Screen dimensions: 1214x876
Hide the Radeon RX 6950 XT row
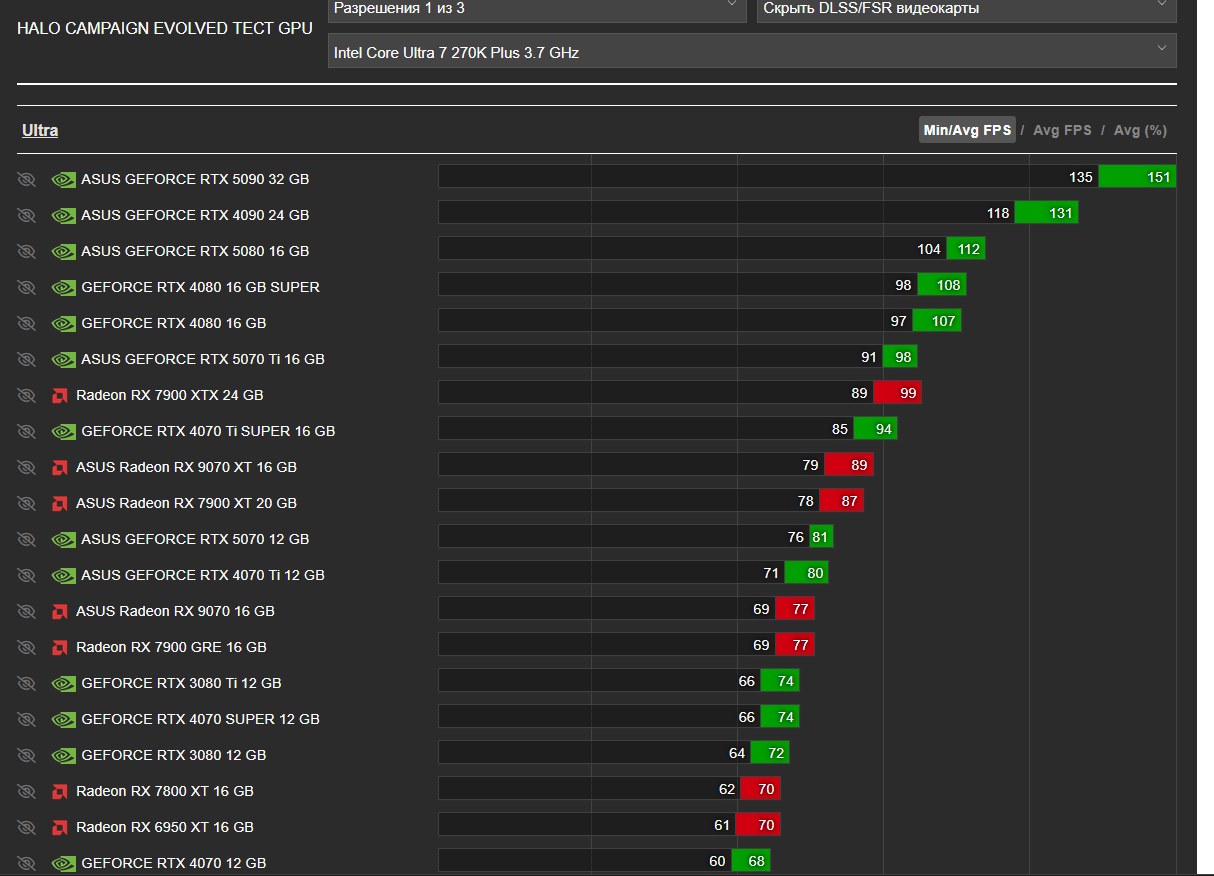point(27,827)
